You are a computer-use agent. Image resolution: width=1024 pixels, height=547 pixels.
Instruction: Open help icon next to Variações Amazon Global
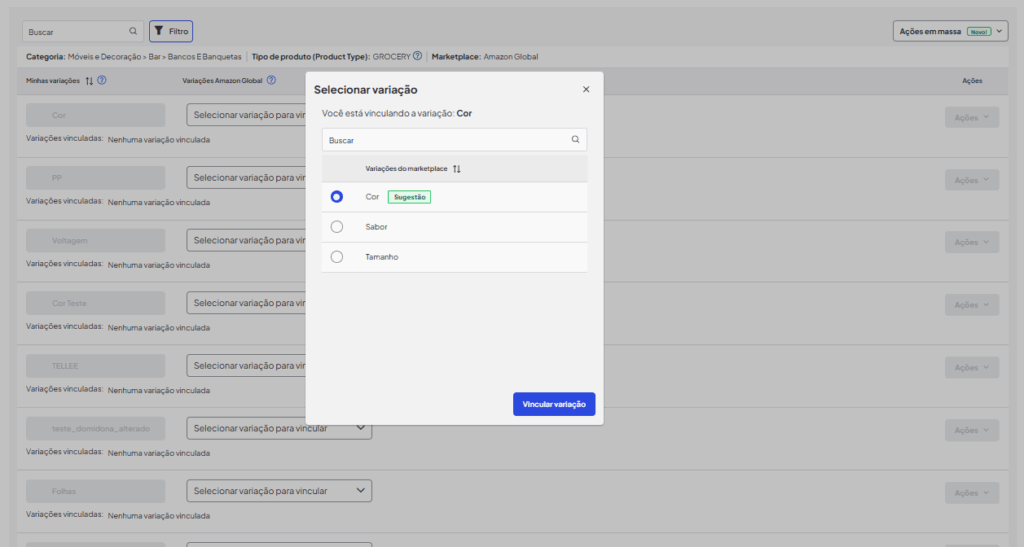[x=271, y=81]
